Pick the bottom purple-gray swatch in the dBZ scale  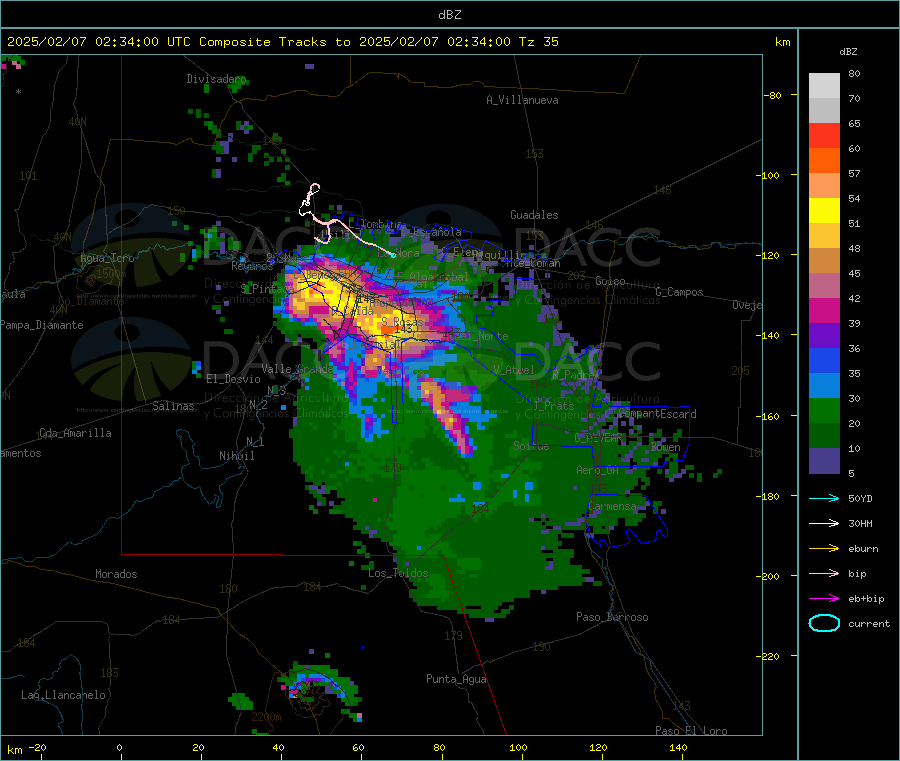point(824,461)
